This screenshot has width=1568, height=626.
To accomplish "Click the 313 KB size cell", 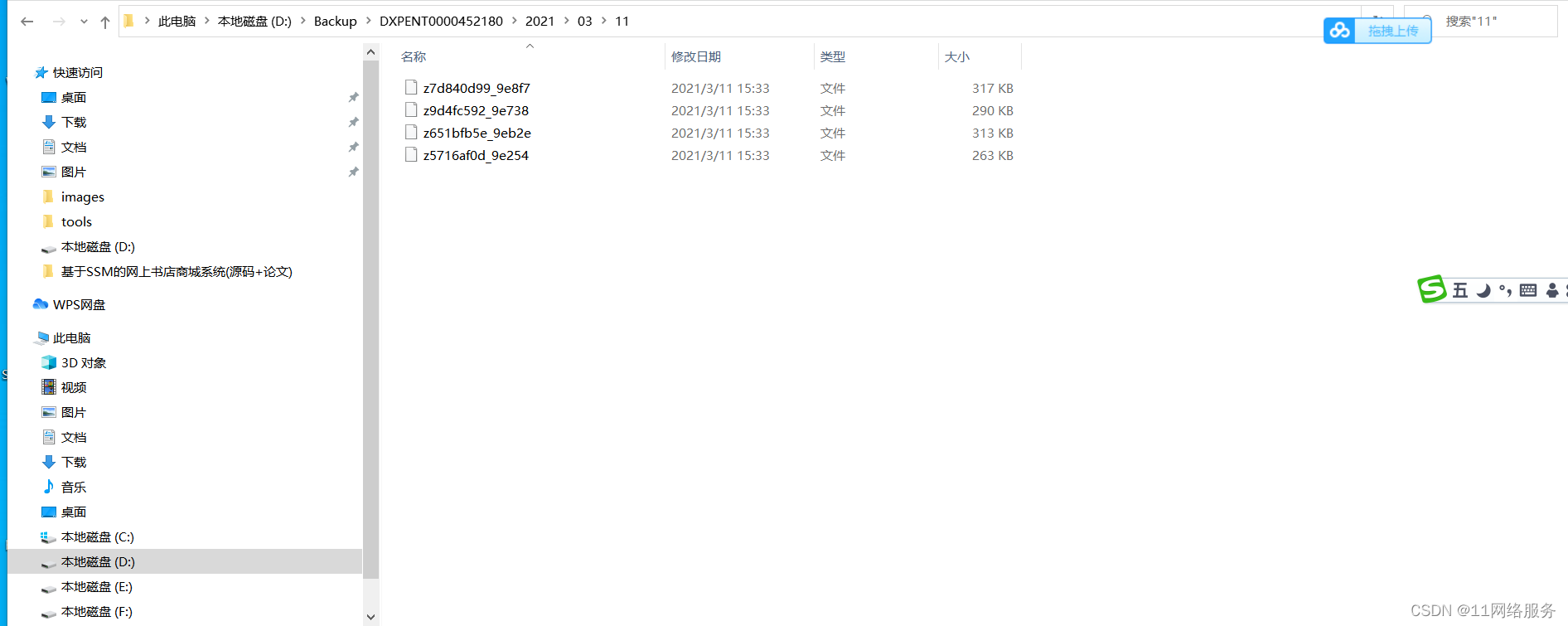I will [x=993, y=133].
